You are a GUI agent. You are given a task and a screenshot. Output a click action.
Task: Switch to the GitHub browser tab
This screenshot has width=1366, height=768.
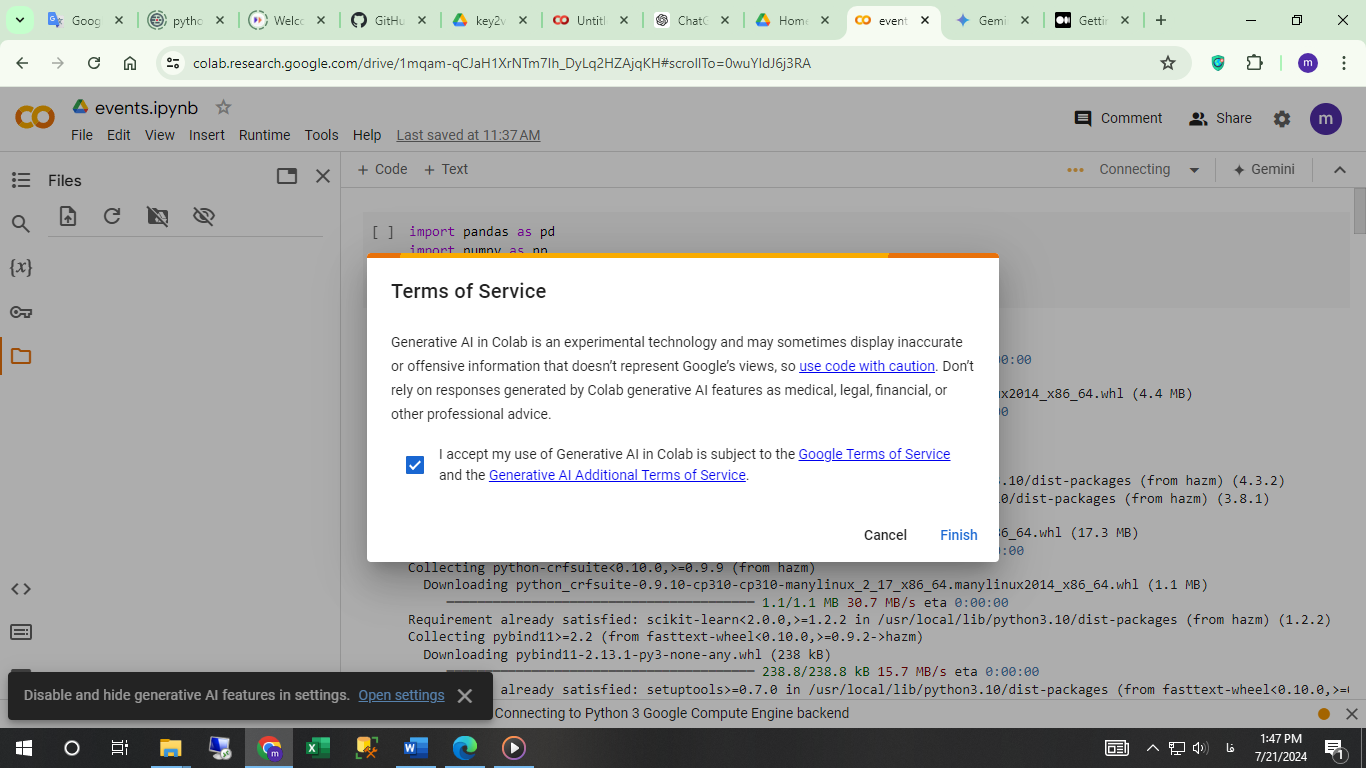coord(391,20)
